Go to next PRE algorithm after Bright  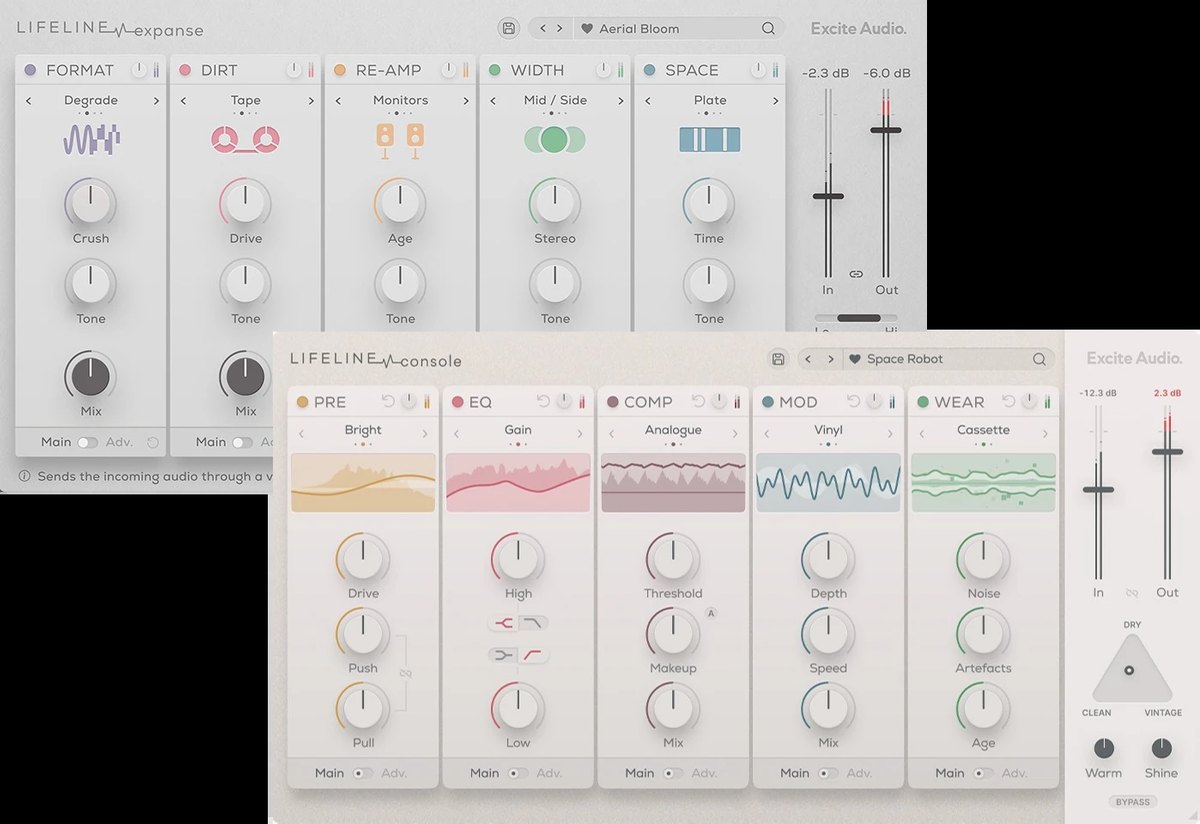(425, 434)
